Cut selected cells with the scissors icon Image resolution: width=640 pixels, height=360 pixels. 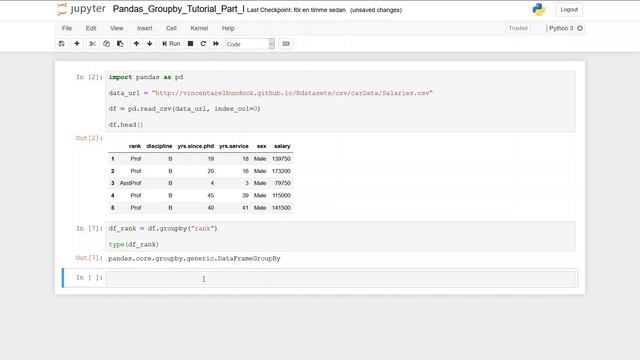pyautogui.click(x=93, y=44)
